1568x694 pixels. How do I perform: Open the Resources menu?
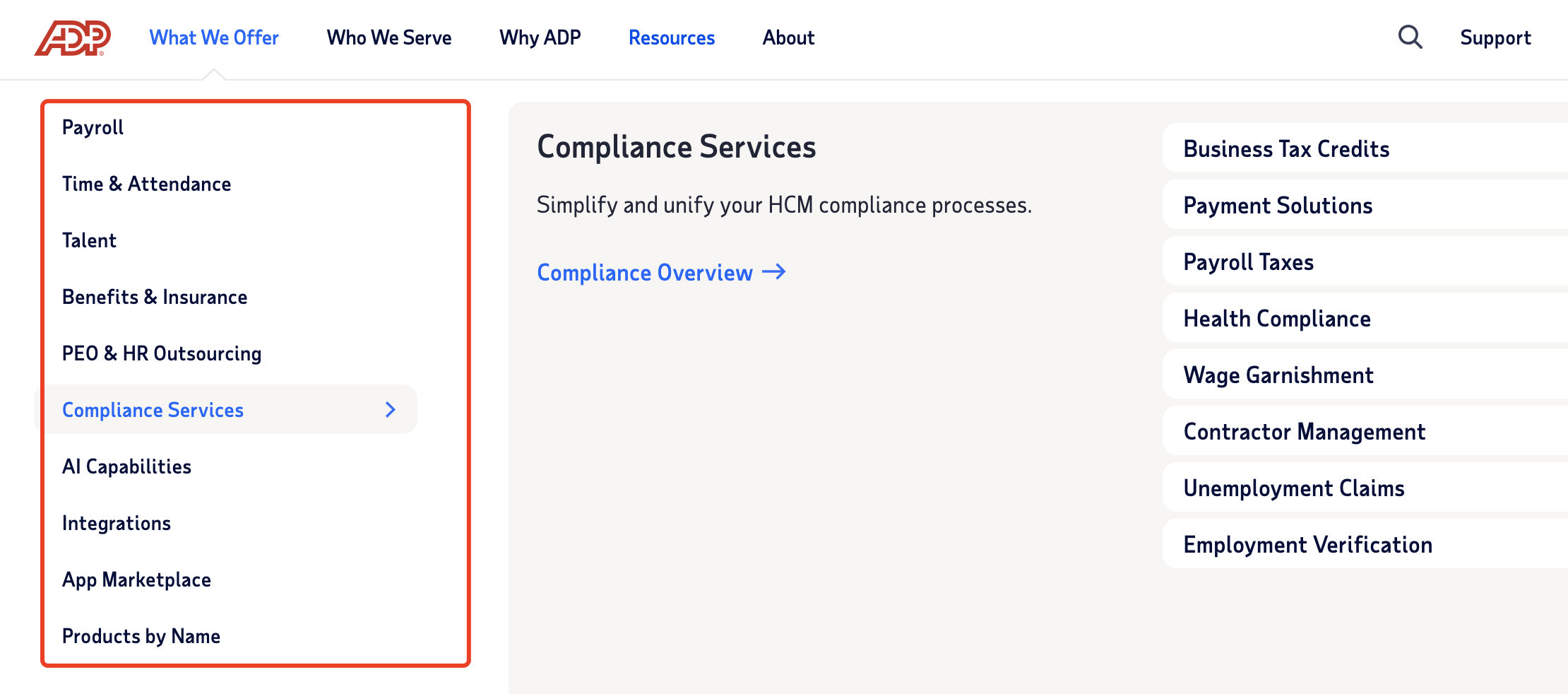[672, 37]
